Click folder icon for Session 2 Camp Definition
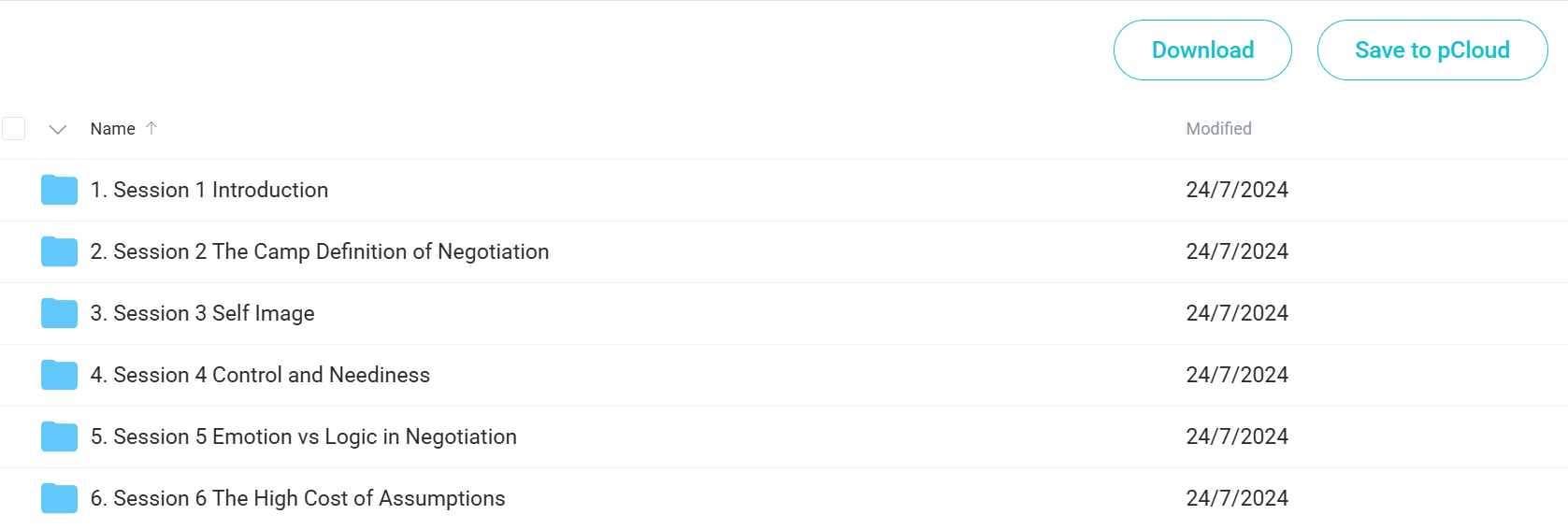This screenshot has width=1568, height=529. [59, 251]
